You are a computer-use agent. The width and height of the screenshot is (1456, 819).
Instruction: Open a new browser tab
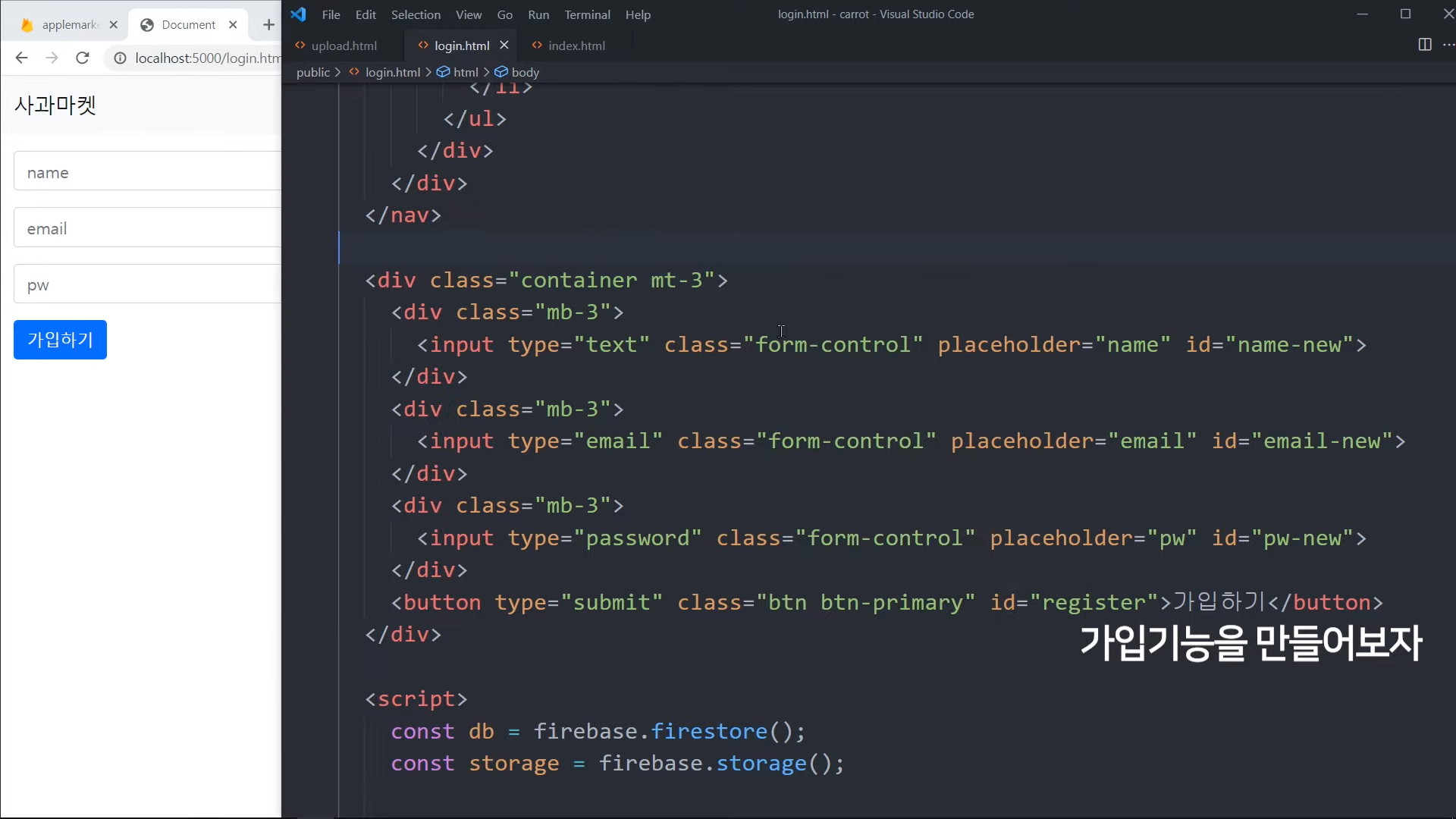click(268, 25)
